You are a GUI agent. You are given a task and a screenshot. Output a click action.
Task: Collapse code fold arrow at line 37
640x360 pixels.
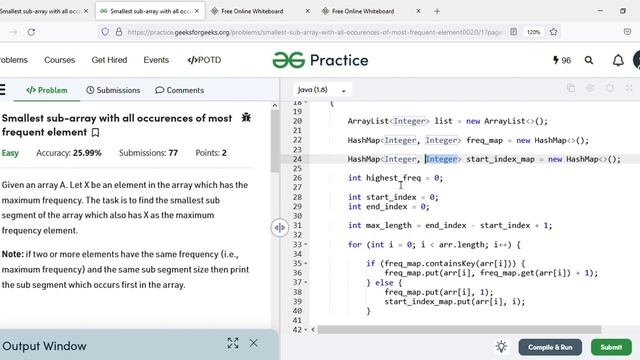pos(306,282)
